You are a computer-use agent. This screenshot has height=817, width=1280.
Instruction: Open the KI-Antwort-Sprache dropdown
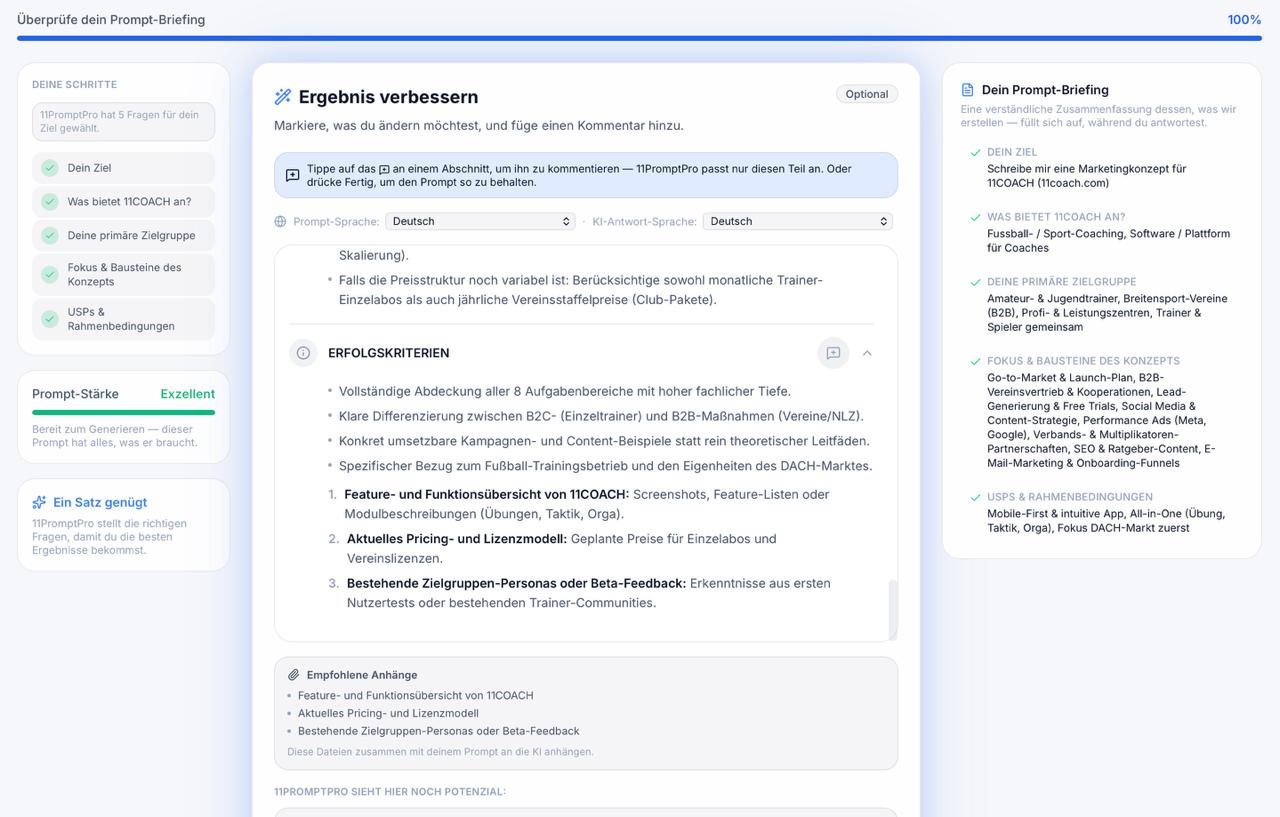tap(797, 221)
